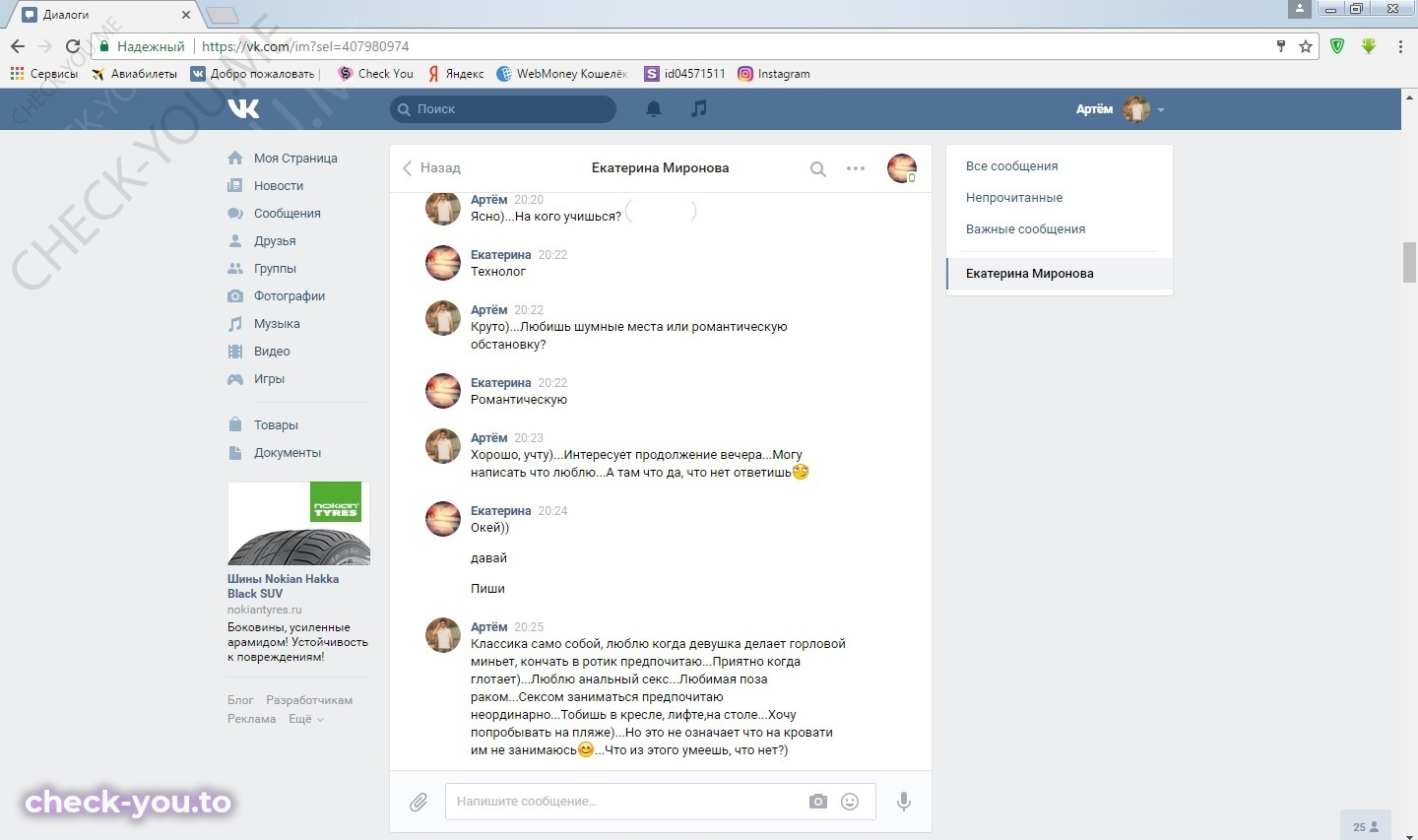This screenshot has width=1418, height=840.
Task: Open the Артём profile dropdown
Action: click(x=1120, y=109)
